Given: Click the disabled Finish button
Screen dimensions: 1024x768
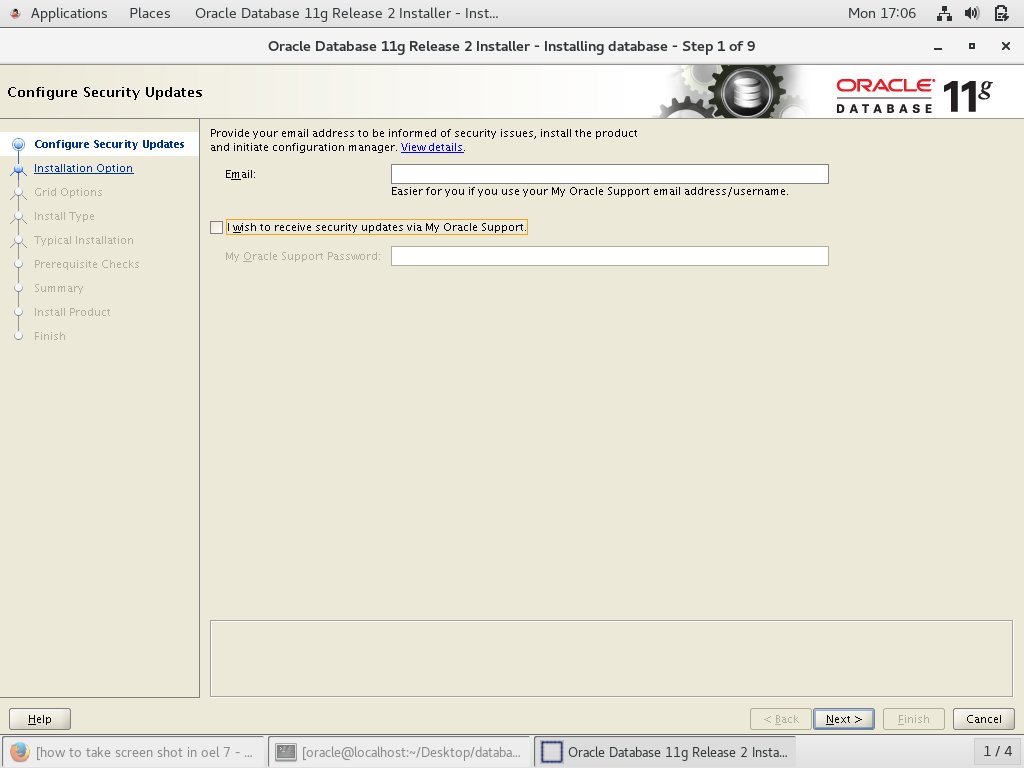Looking at the screenshot, I should pyautogui.click(x=914, y=719).
